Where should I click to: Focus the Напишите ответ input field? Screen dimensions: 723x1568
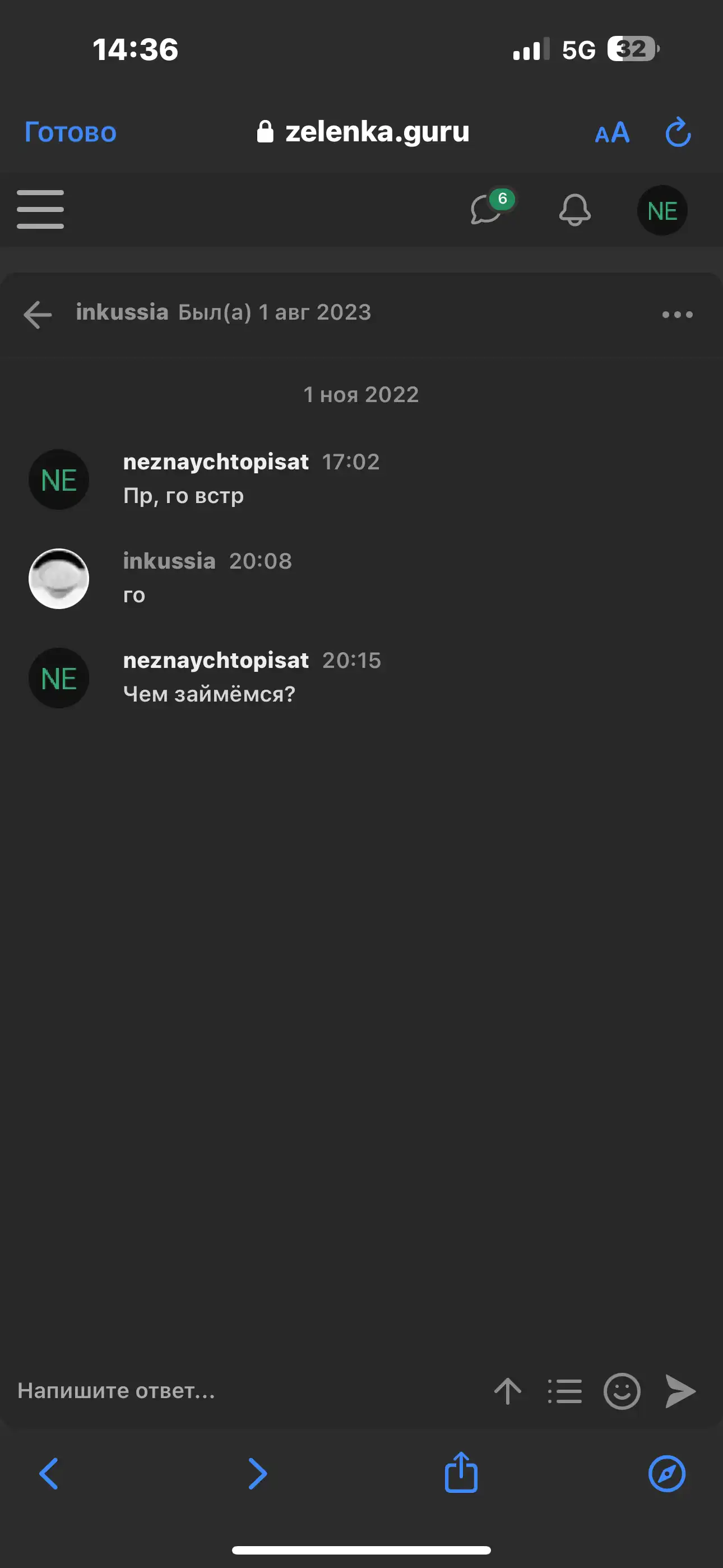click(x=243, y=1391)
